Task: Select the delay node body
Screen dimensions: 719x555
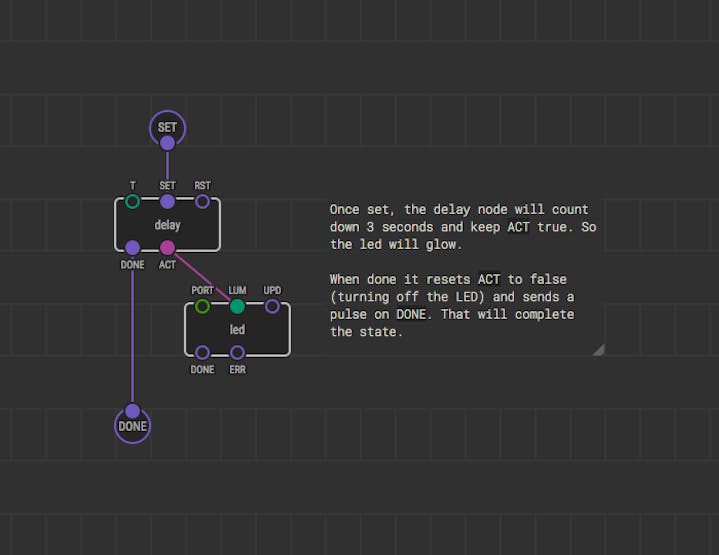Action: (167, 225)
